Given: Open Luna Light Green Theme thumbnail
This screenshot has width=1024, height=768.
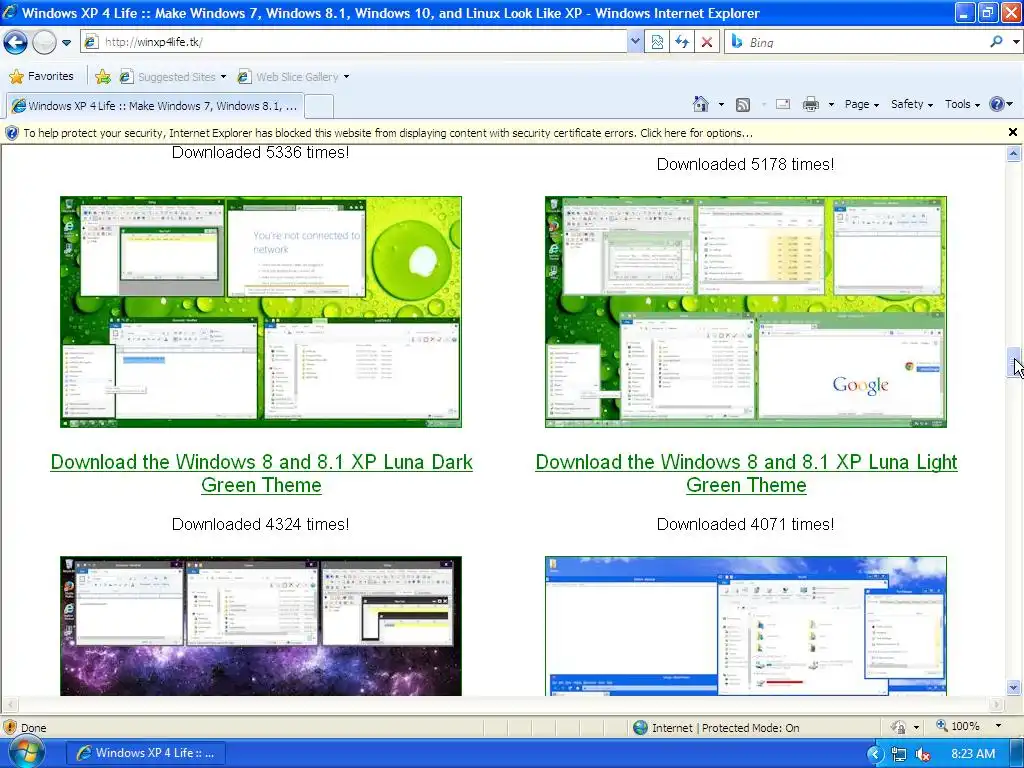Looking at the screenshot, I should click(x=746, y=312).
